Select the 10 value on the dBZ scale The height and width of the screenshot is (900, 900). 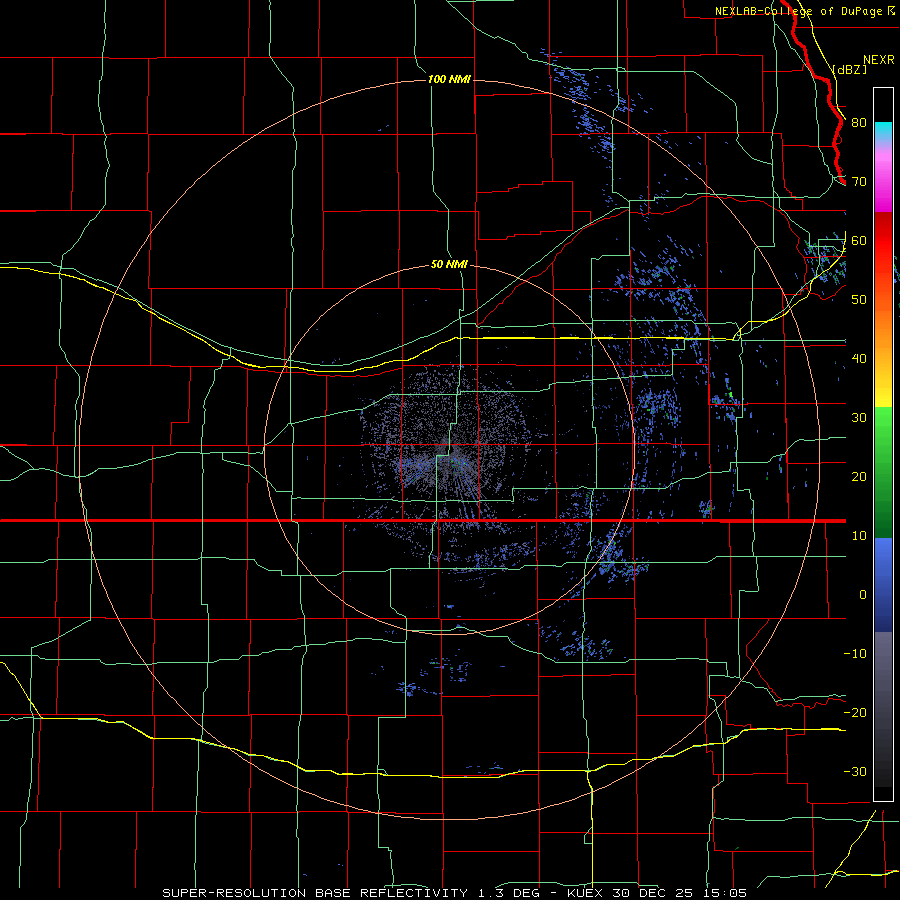point(859,536)
